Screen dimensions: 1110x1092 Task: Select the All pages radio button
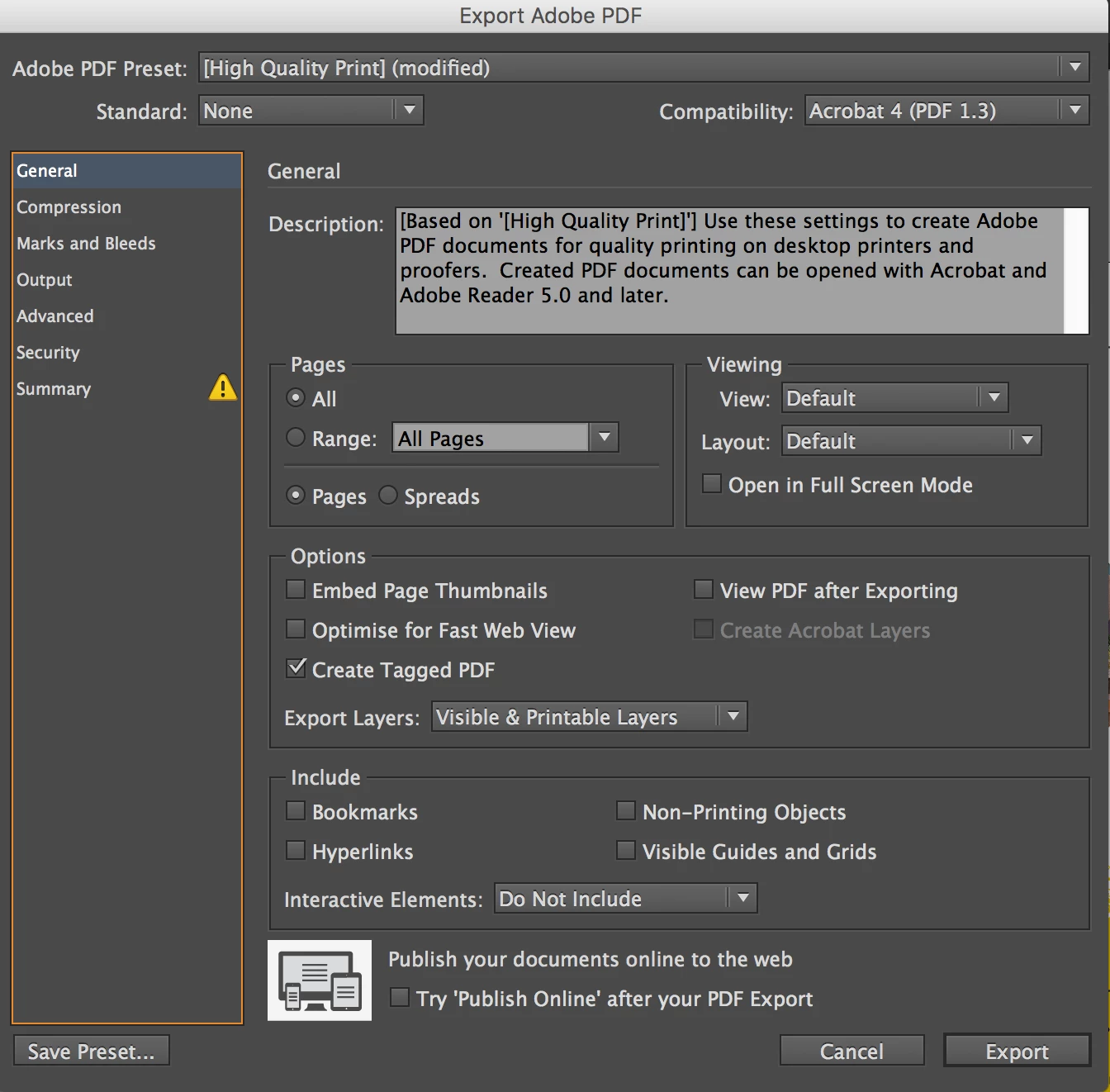click(296, 397)
